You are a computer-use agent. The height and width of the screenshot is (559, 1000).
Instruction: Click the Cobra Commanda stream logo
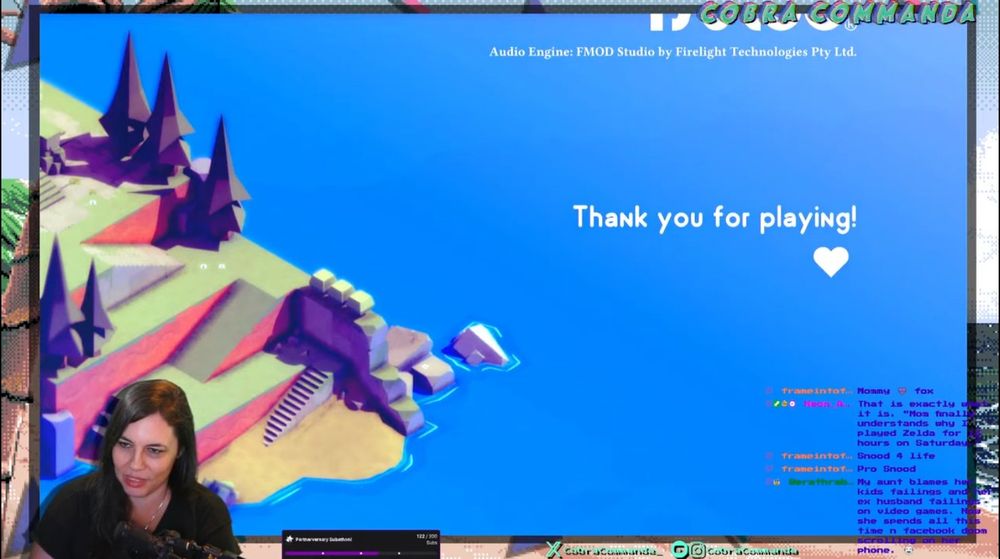(x=838, y=13)
